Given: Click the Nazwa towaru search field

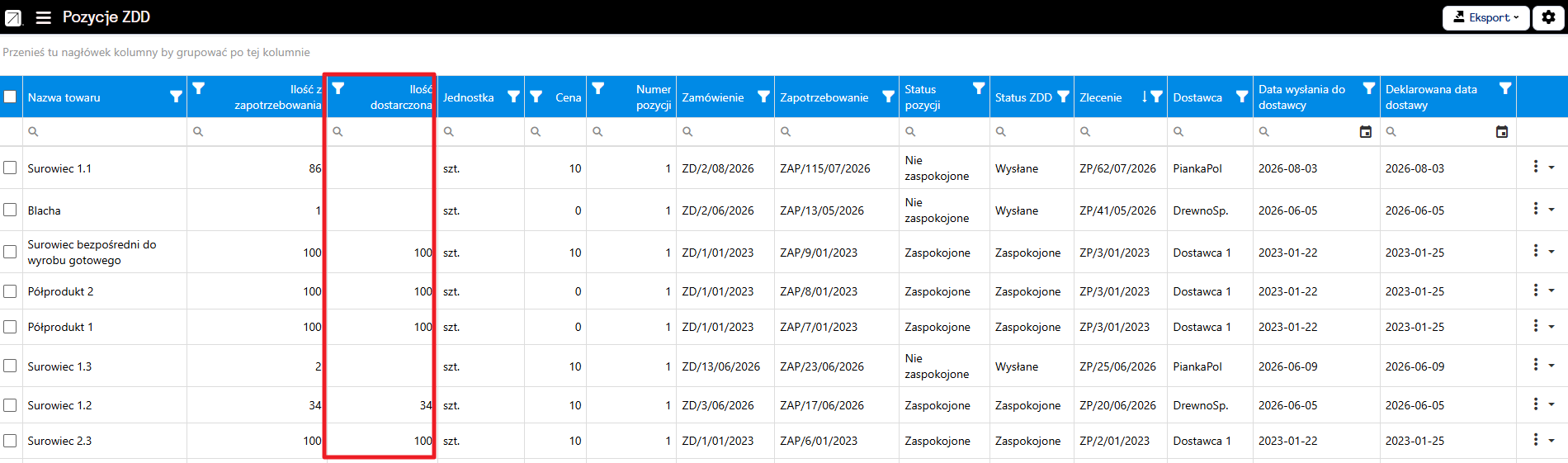Looking at the screenshot, I should point(104,132).
